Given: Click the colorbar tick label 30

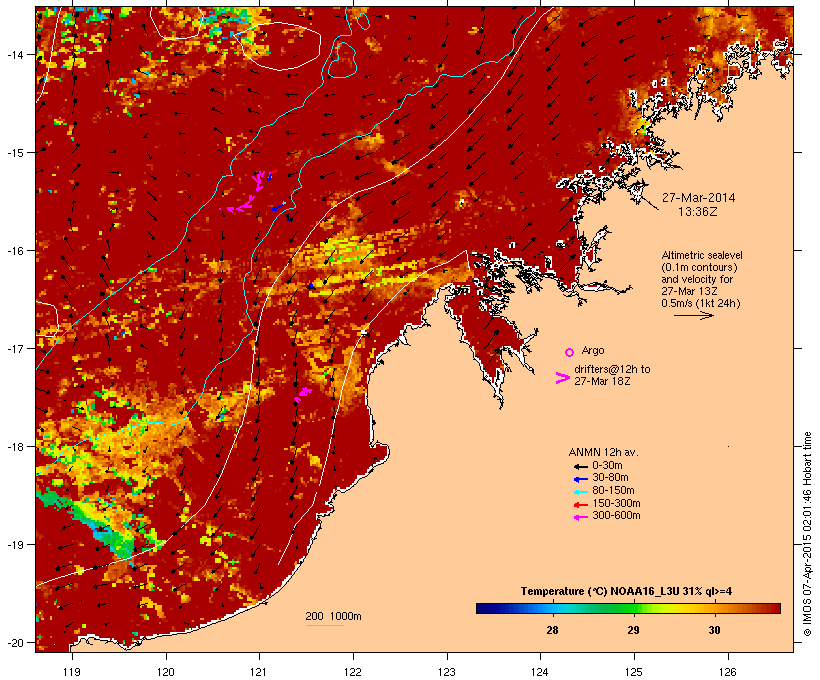Looking at the screenshot, I should 714,630.
